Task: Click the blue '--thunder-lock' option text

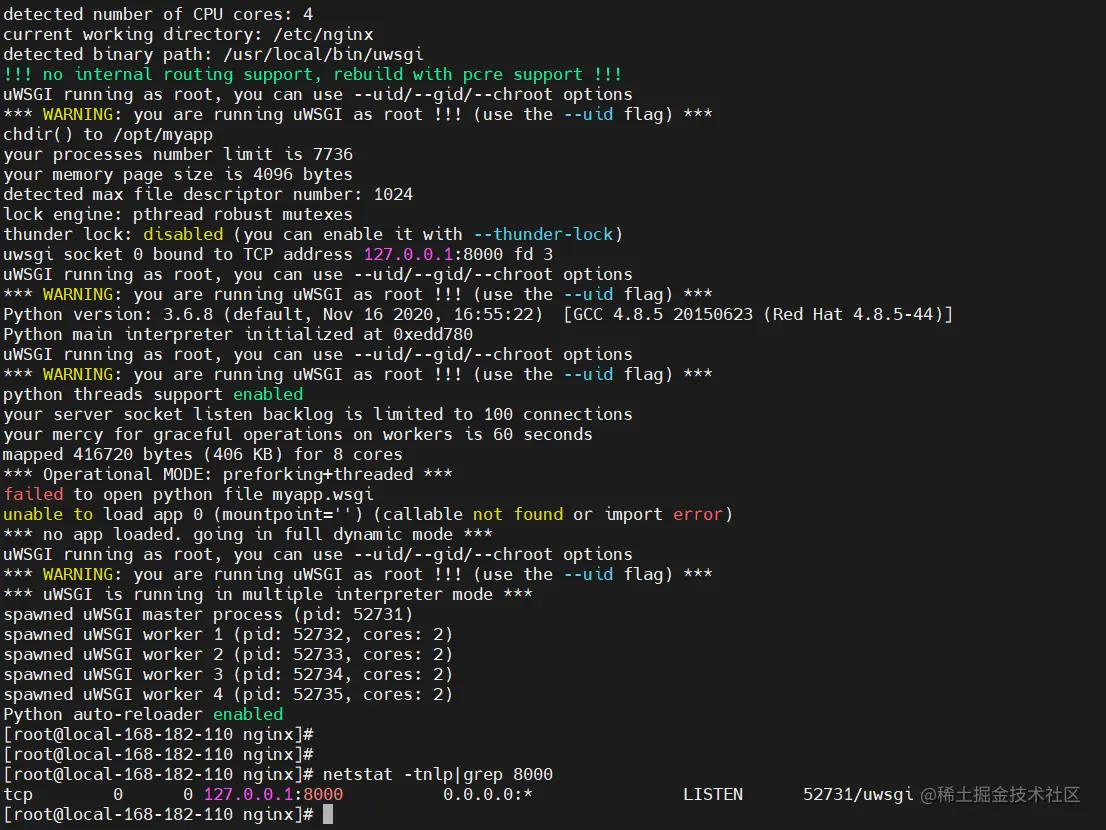Action: pyautogui.click(x=543, y=234)
